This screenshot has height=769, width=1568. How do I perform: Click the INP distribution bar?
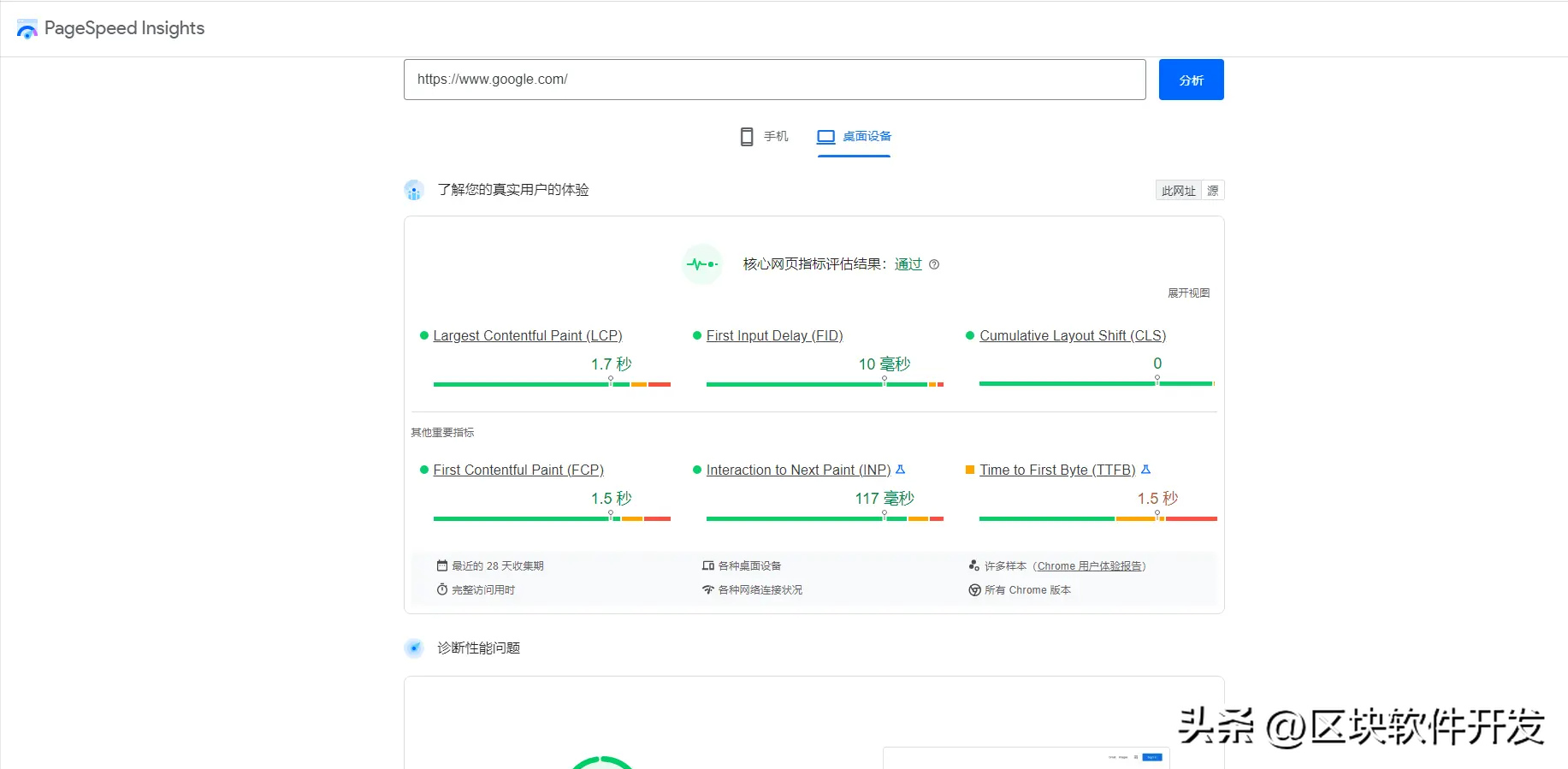(825, 518)
